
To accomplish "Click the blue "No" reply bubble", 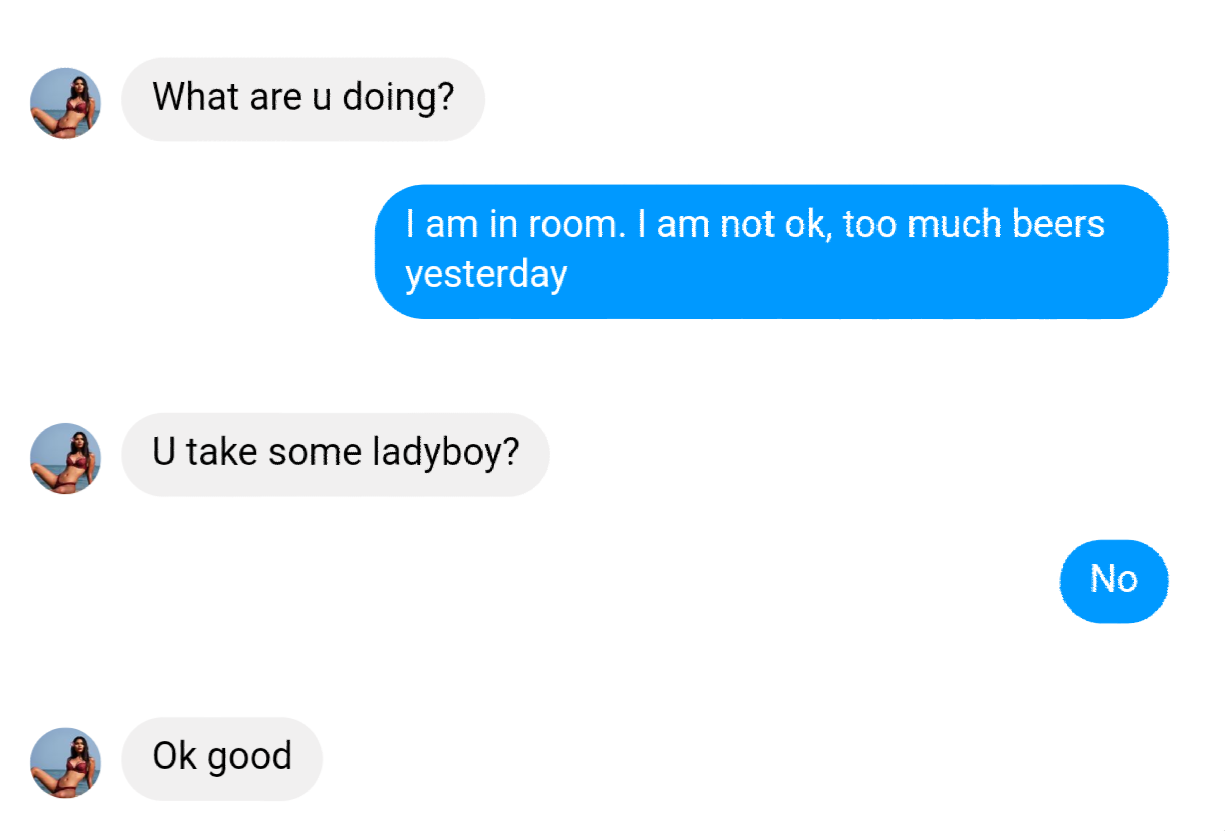I will (x=1113, y=581).
